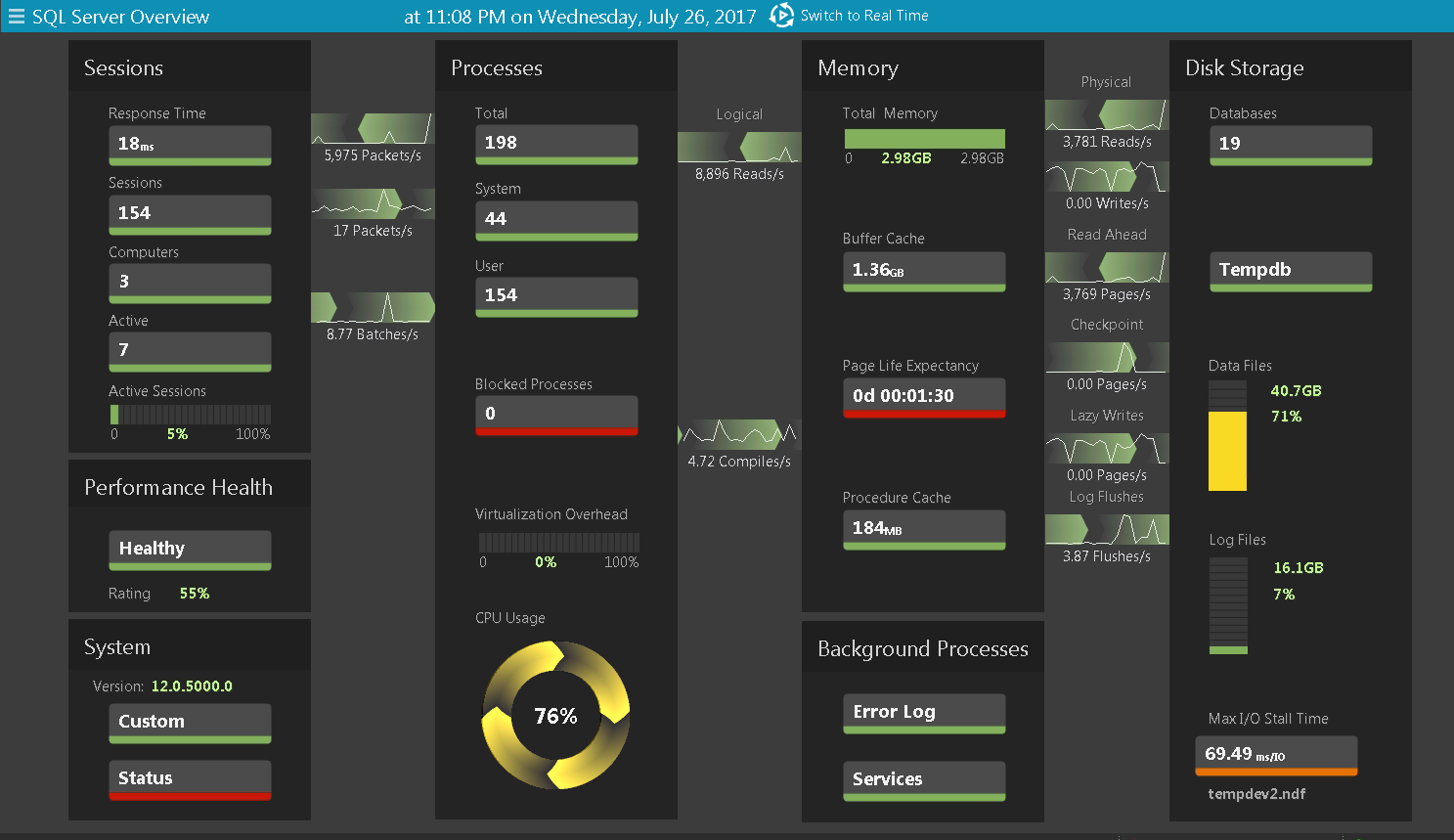This screenshot has width=1454, height=840.
Task: Open the hamburger menu in title bar
Action: pos(16,17)
